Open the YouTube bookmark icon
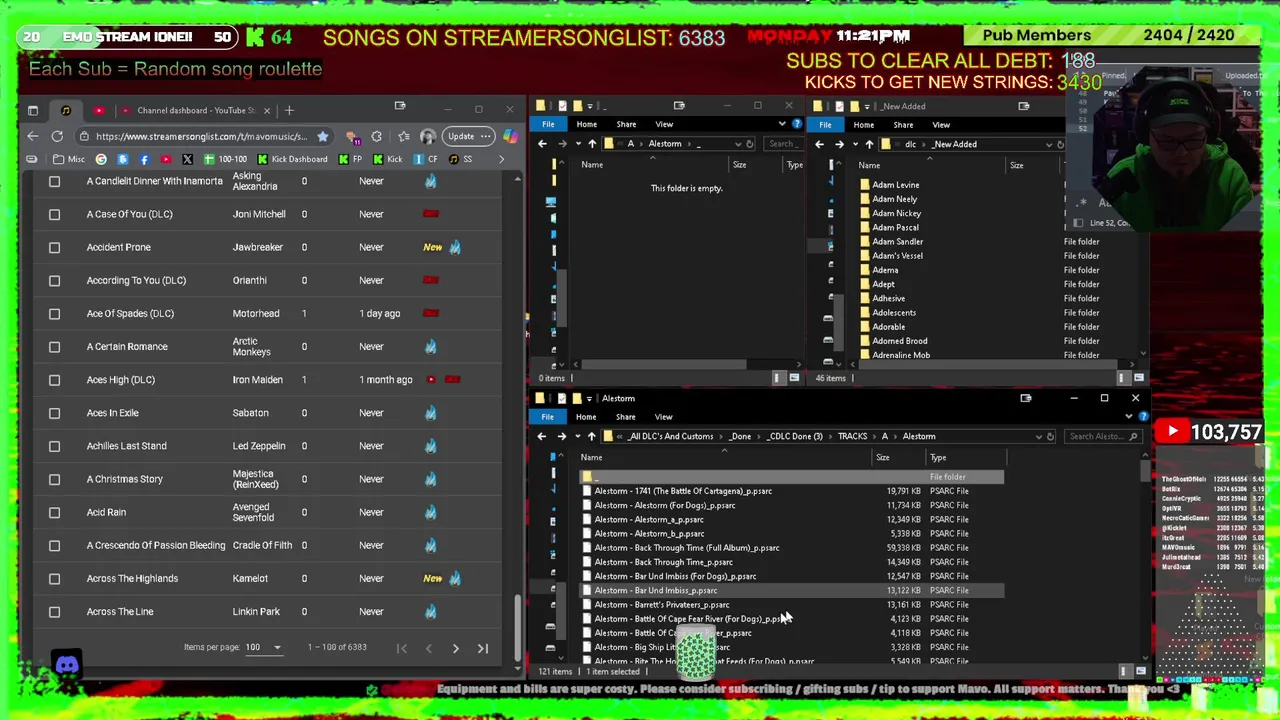This screenshot has width=1280, height=720. [x=165, y=159]
